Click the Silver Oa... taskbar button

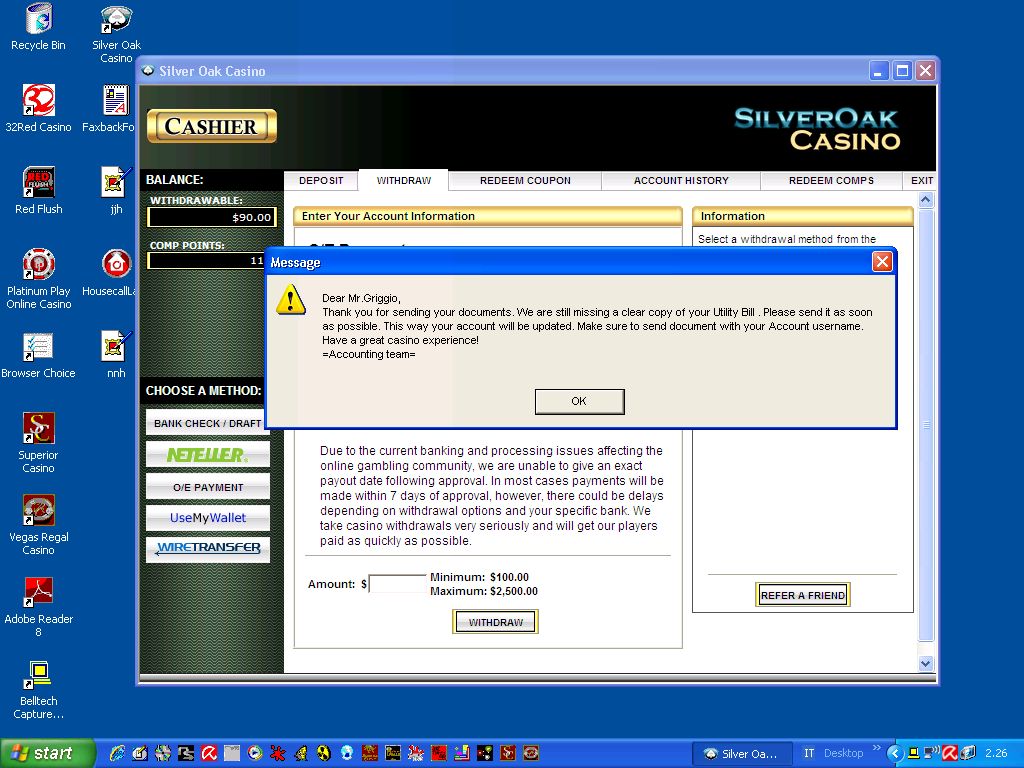tap(742, 754)
